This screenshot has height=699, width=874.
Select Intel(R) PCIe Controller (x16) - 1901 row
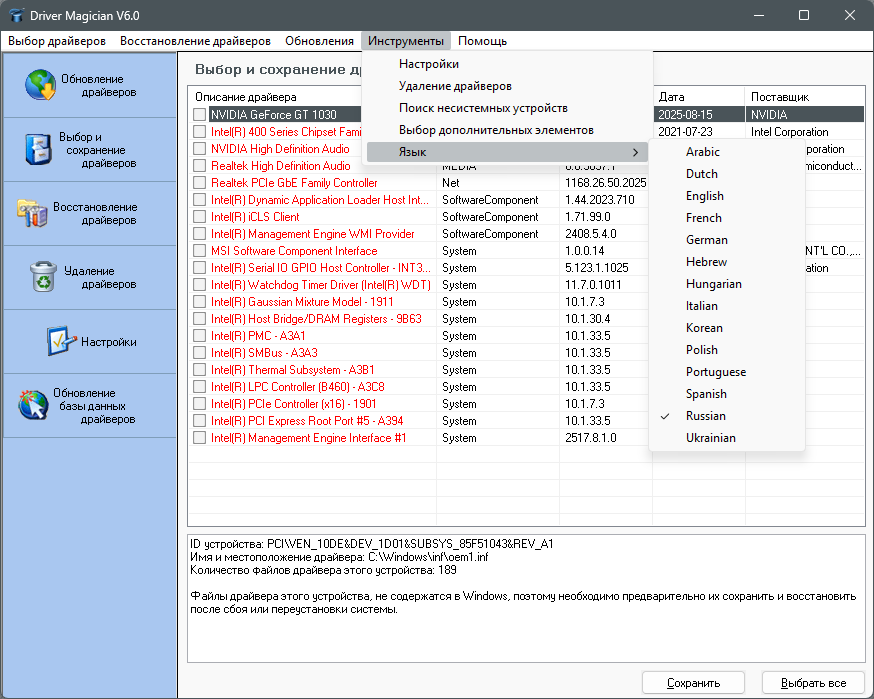click(294, 404)
